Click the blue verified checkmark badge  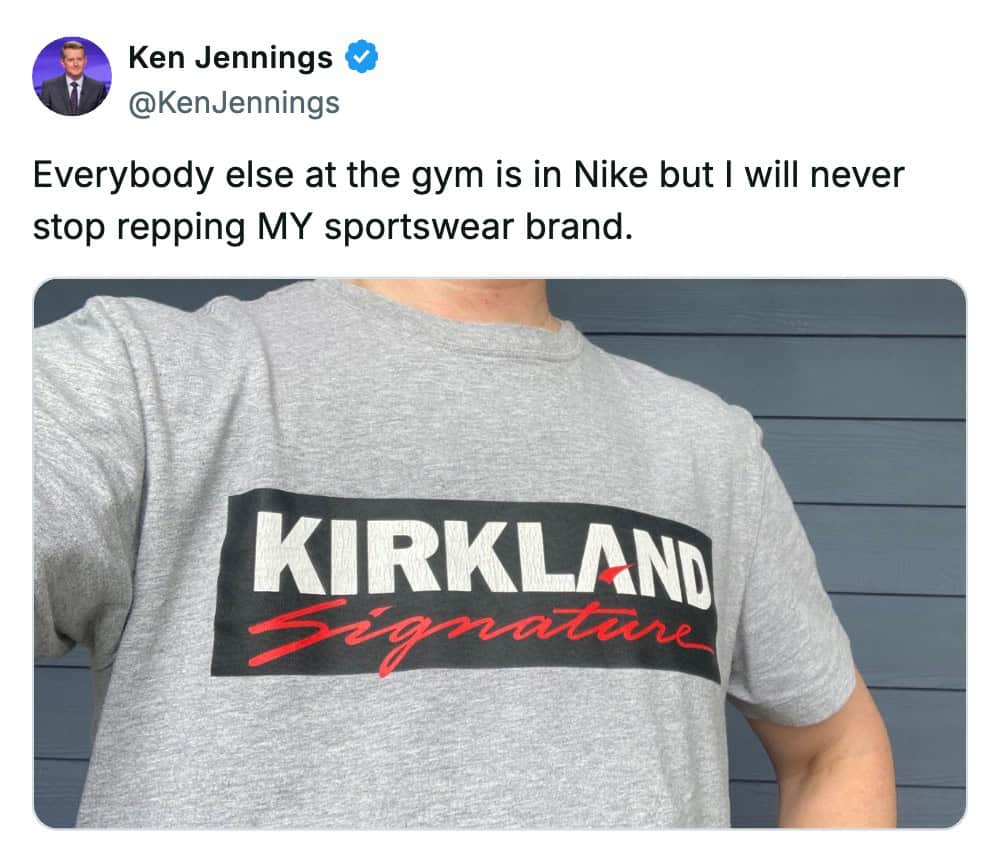pos(361,57)
